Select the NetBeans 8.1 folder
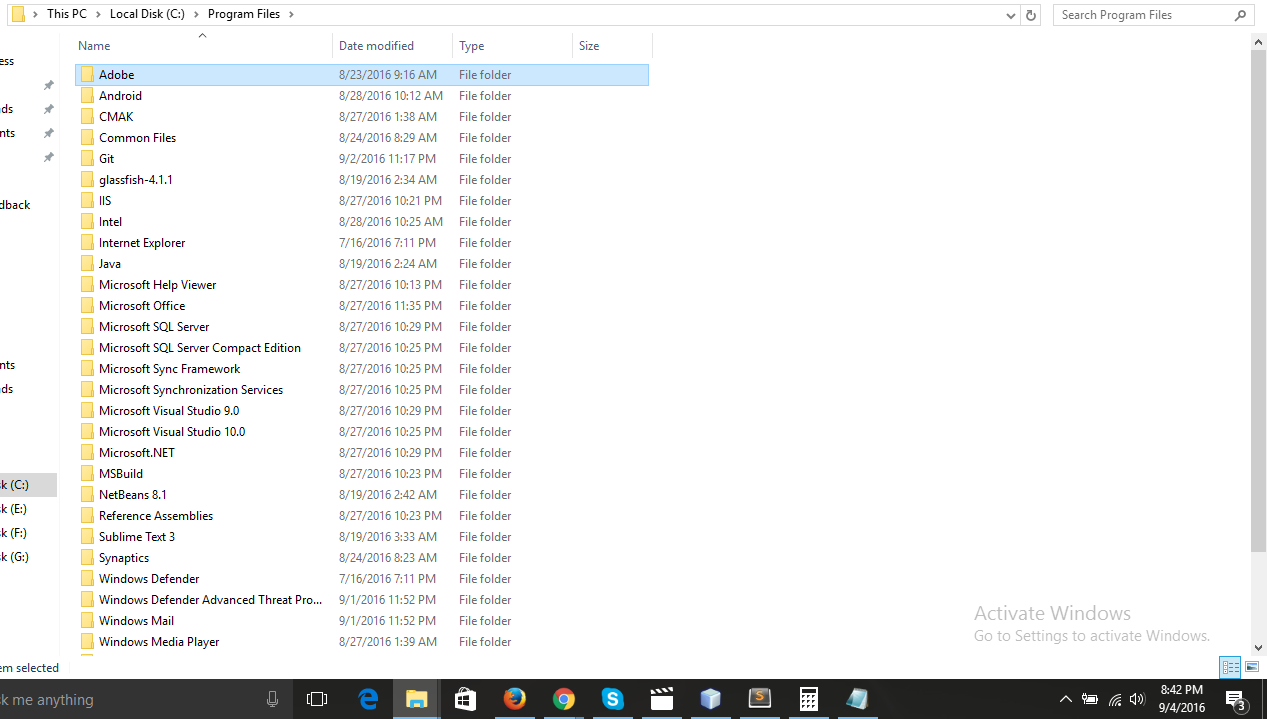The height and width of the screenshot is (719, 1267). click(362, 494)
